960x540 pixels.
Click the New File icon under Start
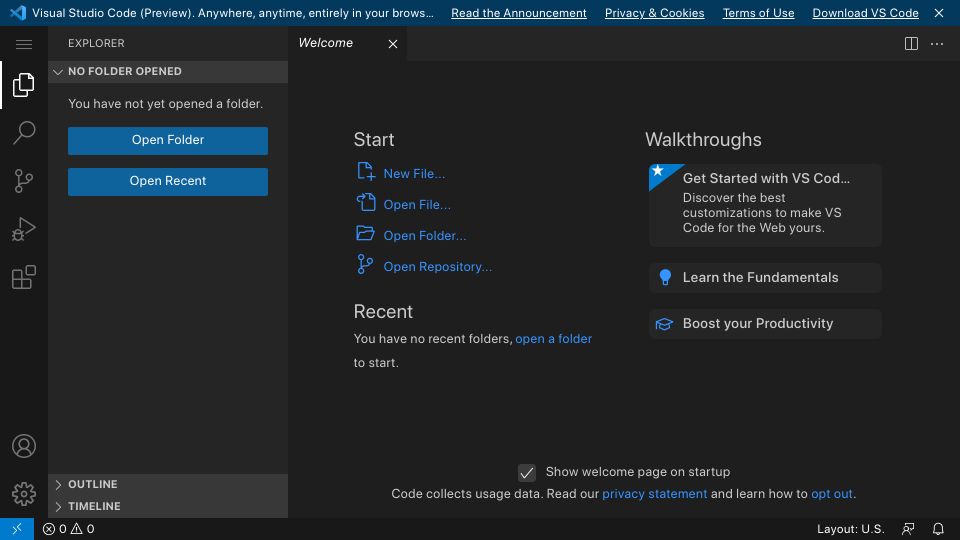[x=366, y=171]
